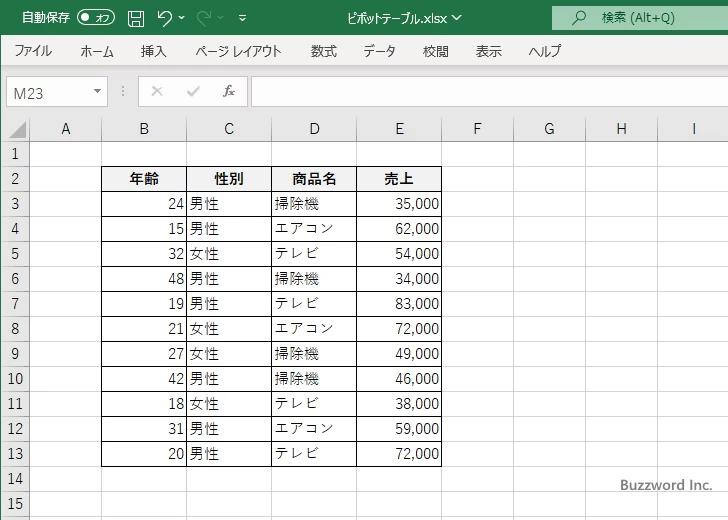Click the Redo arrow icon
Screen dimensions: 728x520
[x=204, y=18]
